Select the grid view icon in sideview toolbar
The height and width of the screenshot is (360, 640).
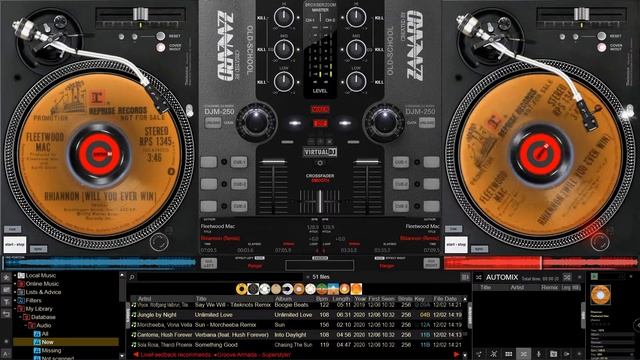point(509,354)
